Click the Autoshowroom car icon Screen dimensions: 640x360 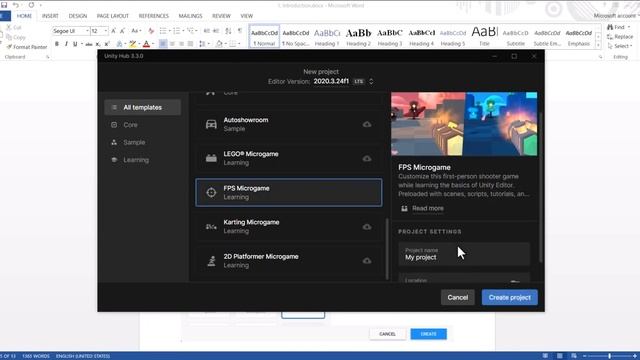(x=211, y=124)
